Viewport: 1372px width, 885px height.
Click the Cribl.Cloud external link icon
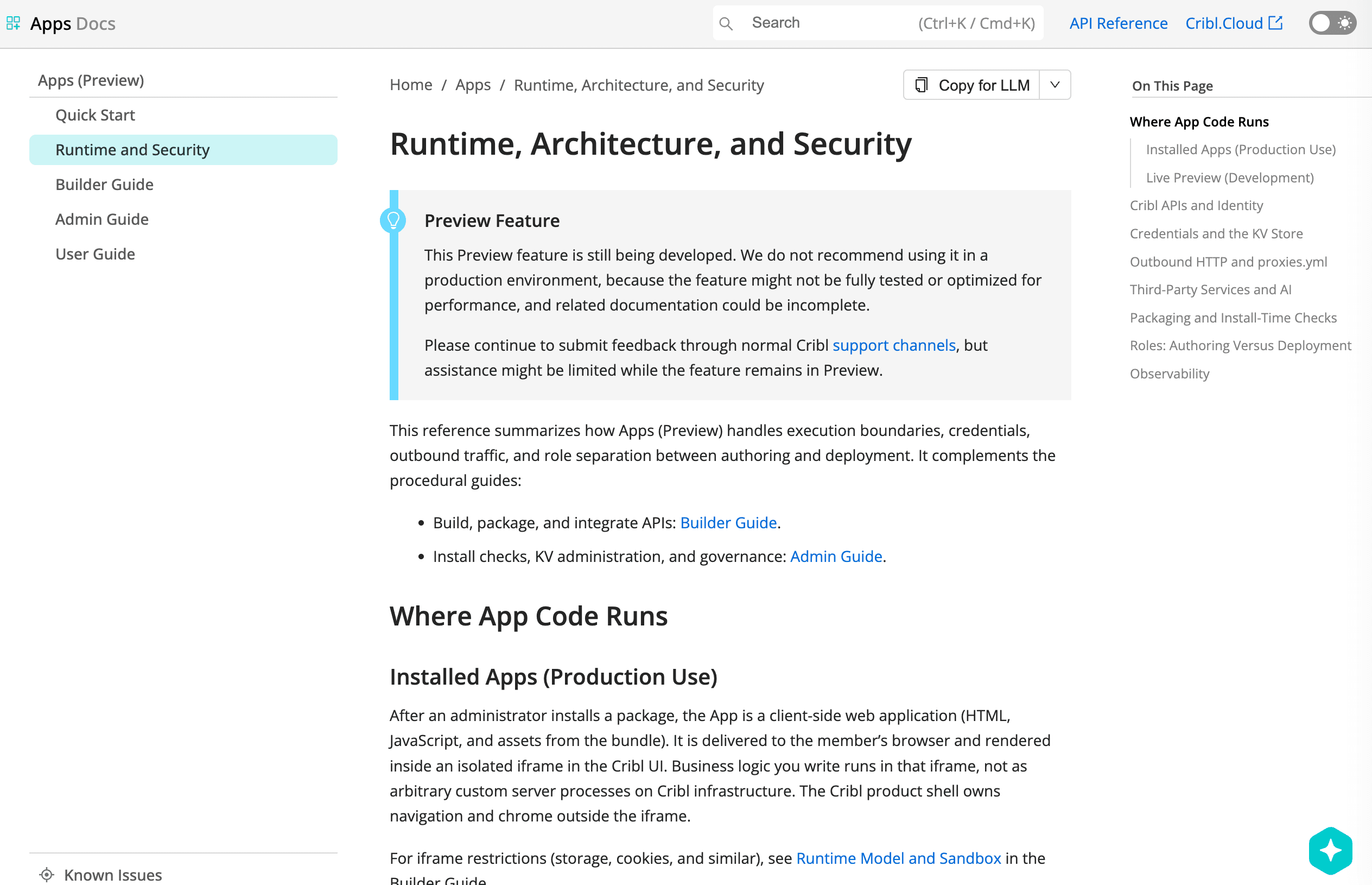coord(1275,22)
